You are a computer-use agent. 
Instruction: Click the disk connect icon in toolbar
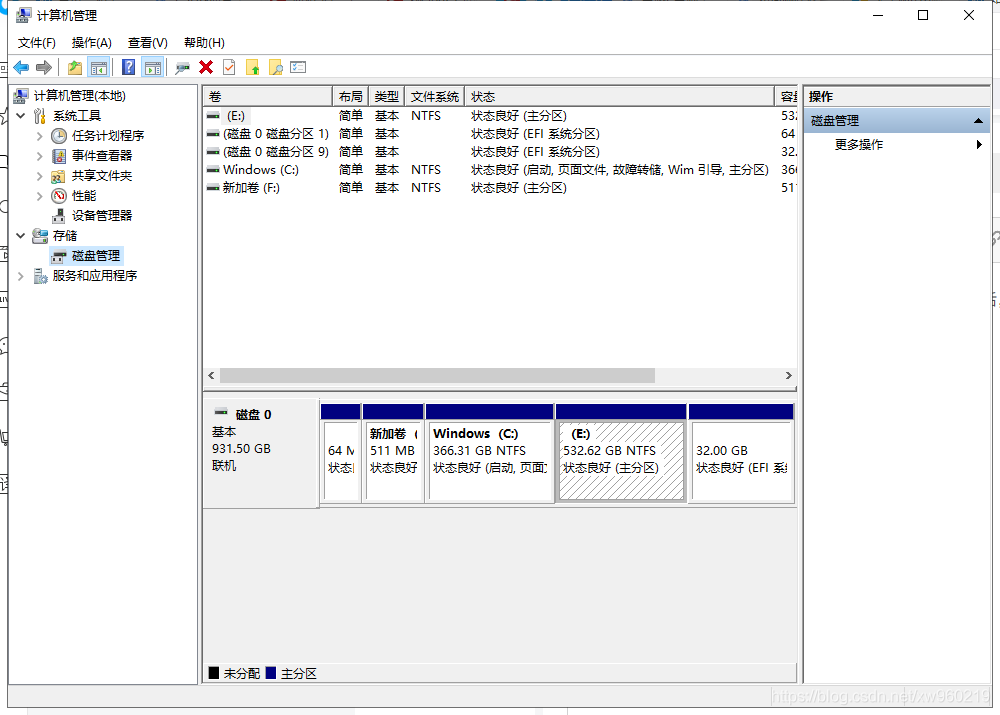tap(182, 67)
